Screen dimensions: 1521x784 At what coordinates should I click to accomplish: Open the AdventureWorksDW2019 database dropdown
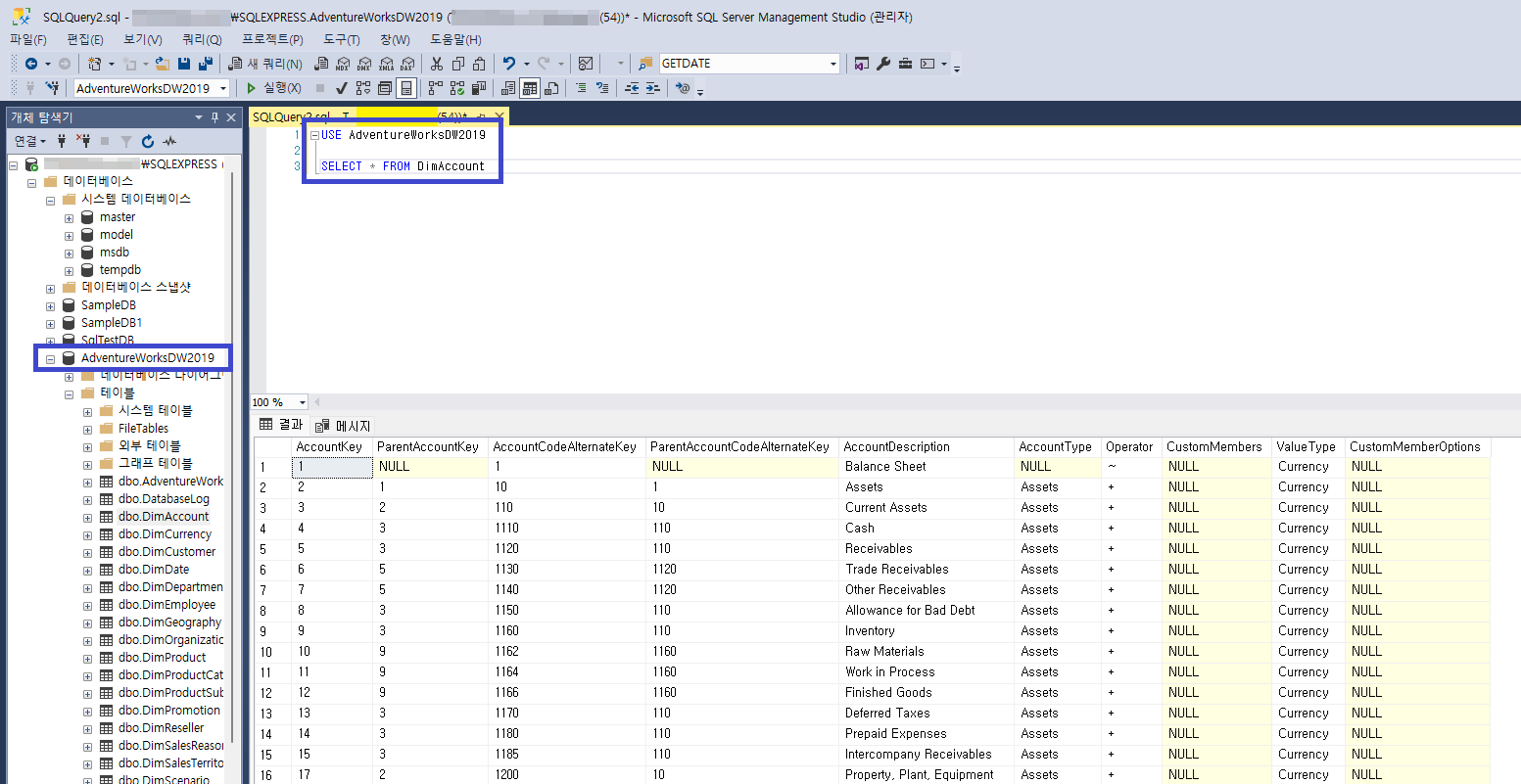[223, 88]
